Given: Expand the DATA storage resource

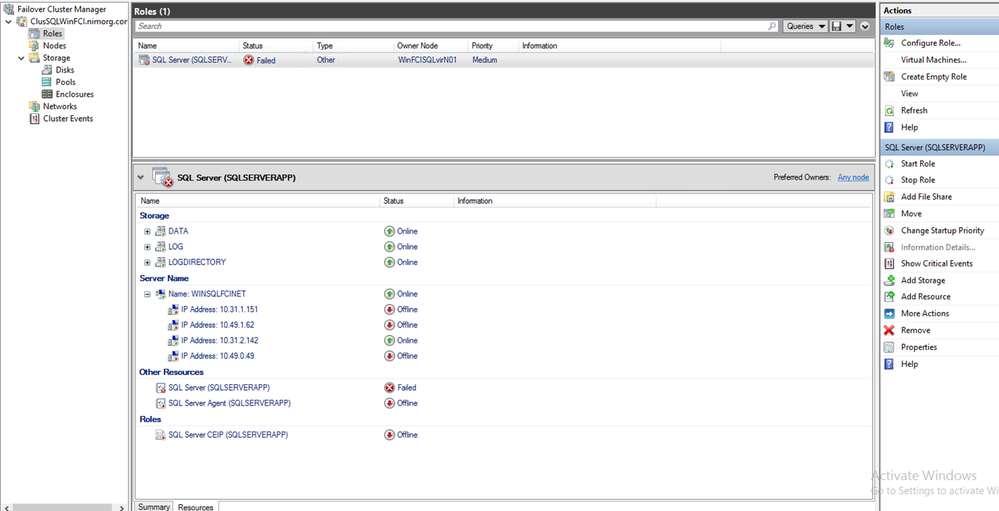Looking at the screenshot, I should 147,231.
